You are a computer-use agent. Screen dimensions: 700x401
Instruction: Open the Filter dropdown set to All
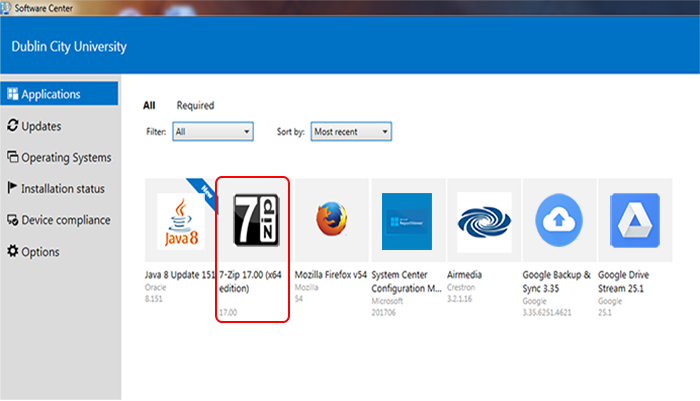point(213,132)
